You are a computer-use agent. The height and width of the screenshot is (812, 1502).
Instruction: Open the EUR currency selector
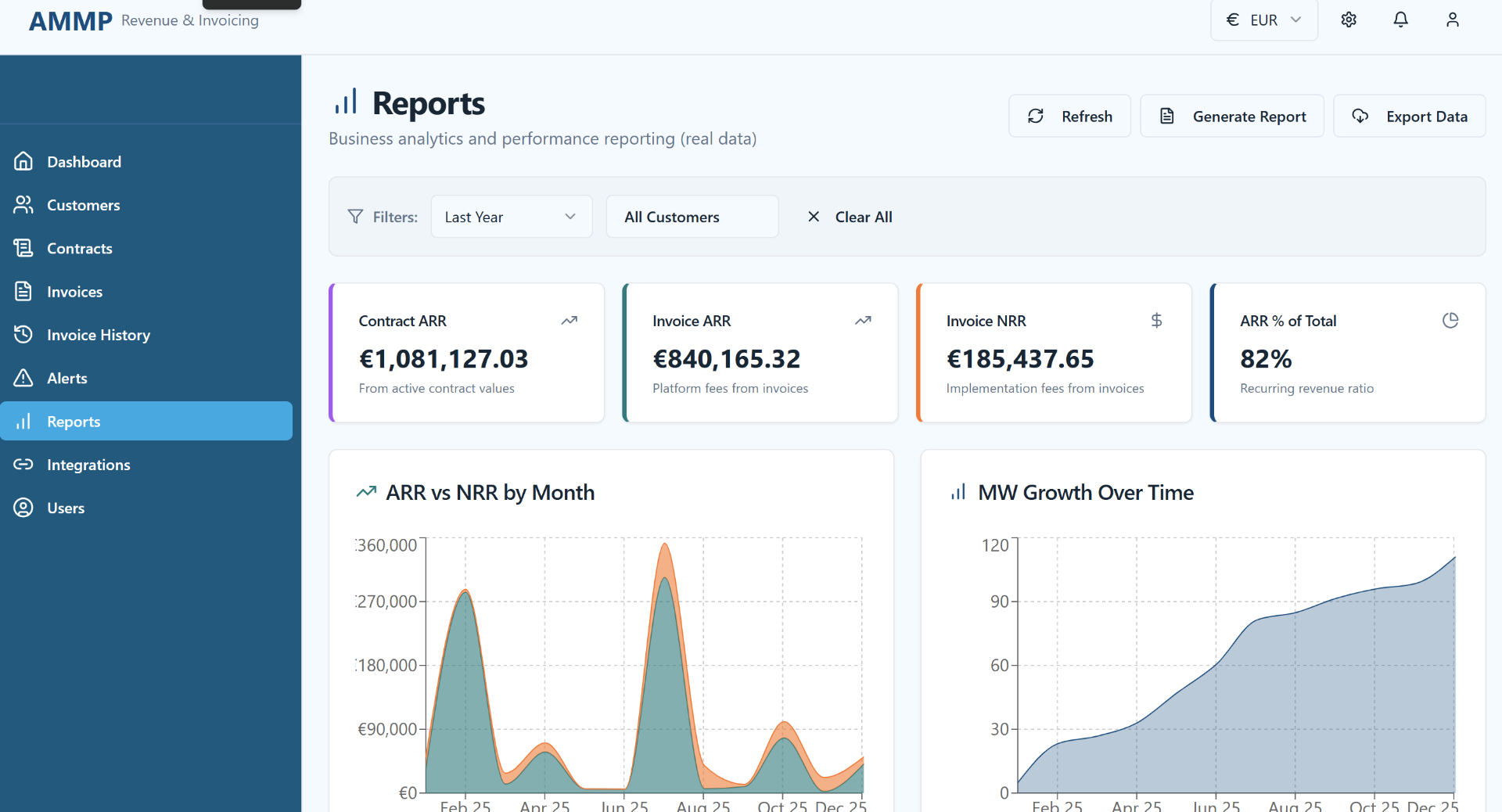click(1263, 20)
